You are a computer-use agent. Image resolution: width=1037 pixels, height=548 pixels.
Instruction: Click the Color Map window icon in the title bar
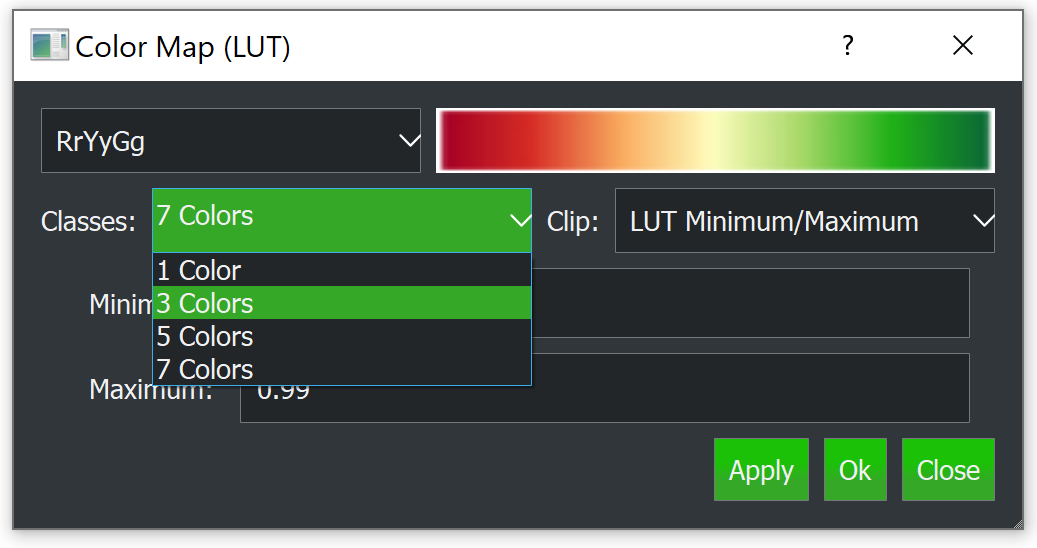click(49, 46)
